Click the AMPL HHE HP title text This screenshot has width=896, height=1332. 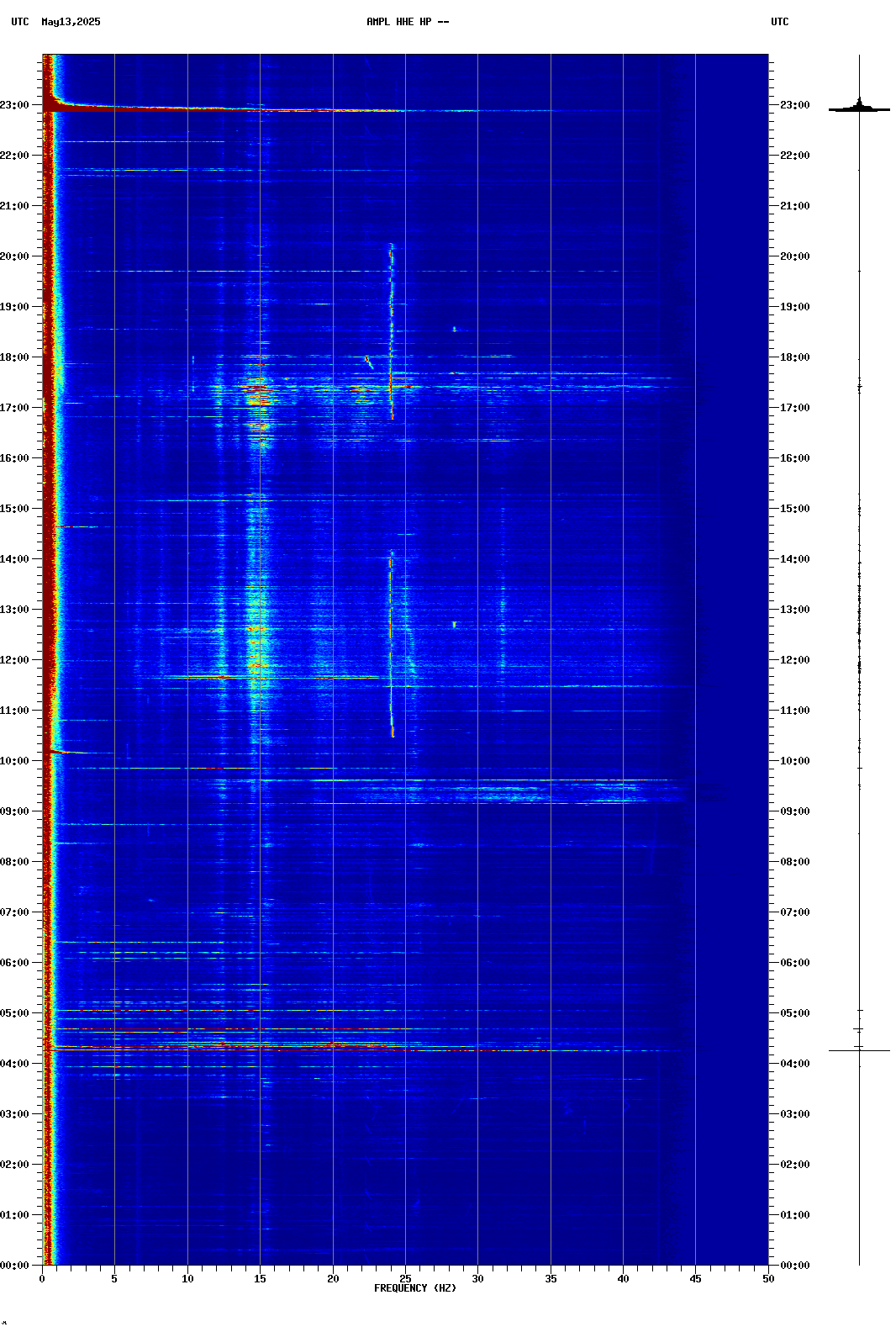pyautogui.click(x=408, y=22)
